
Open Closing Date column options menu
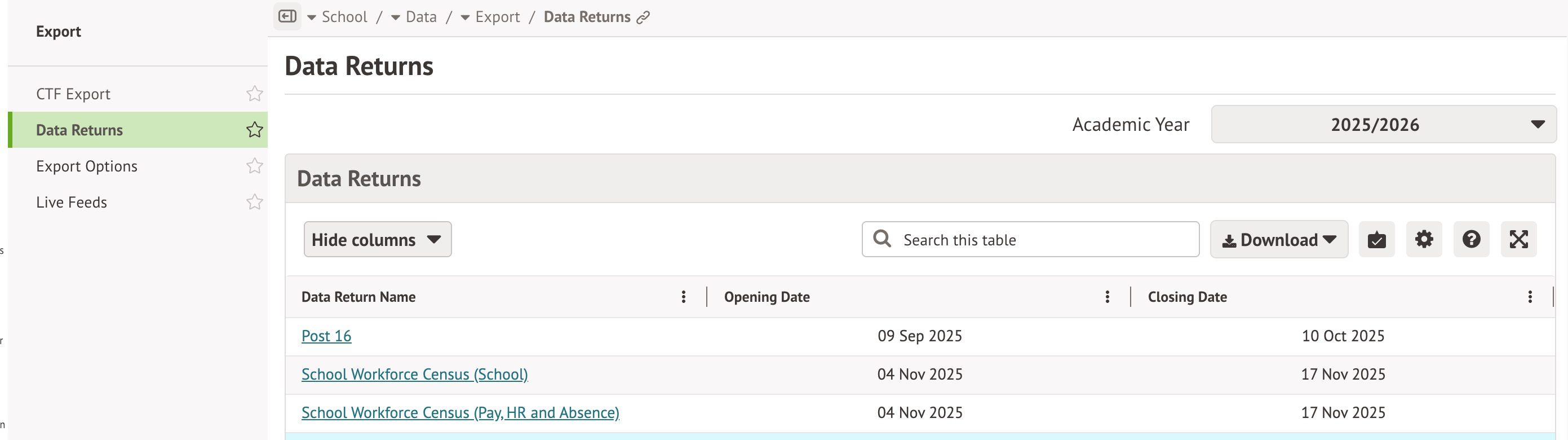point(1530,297)
